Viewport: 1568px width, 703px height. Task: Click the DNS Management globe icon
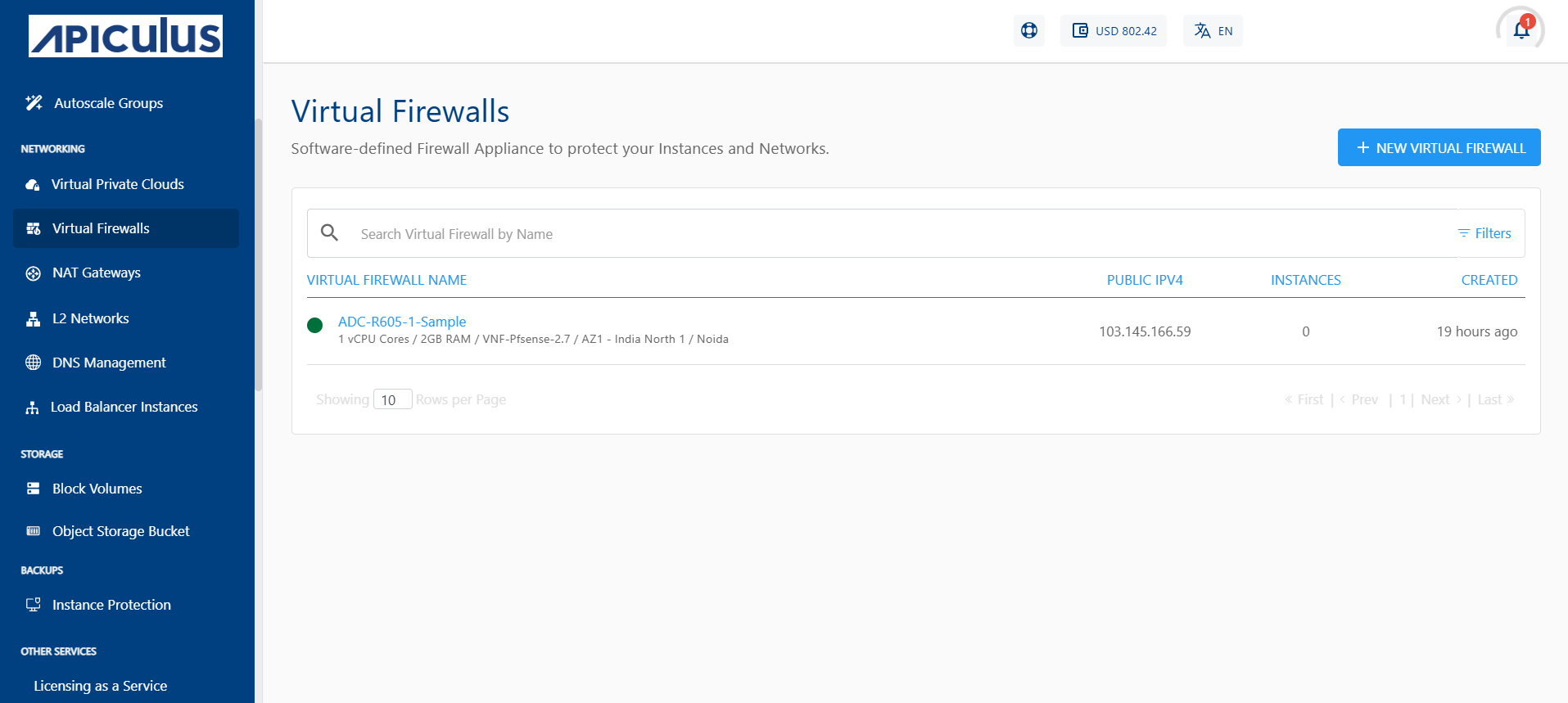34,363
